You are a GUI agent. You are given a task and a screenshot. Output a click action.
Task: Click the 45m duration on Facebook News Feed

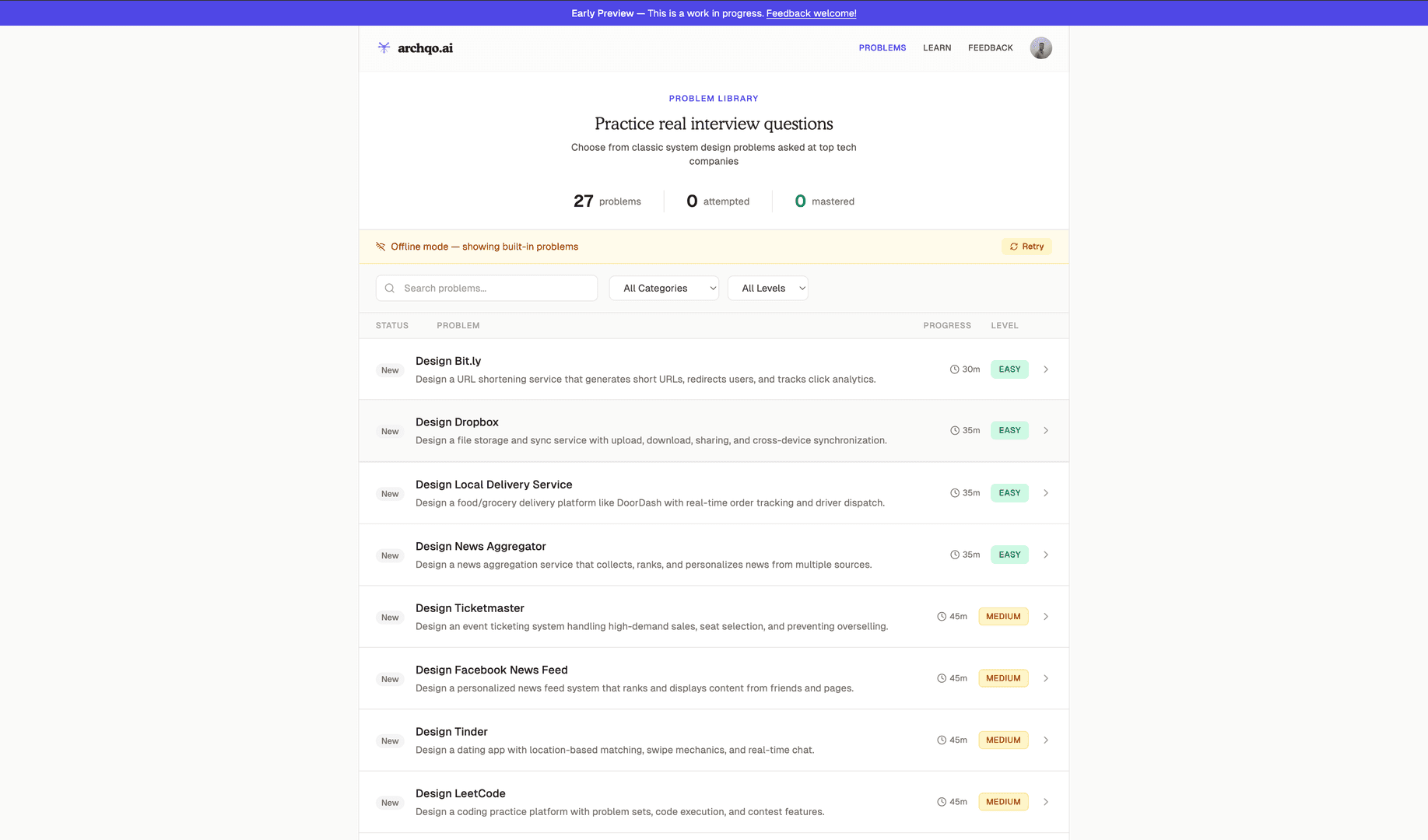(958, 678)
